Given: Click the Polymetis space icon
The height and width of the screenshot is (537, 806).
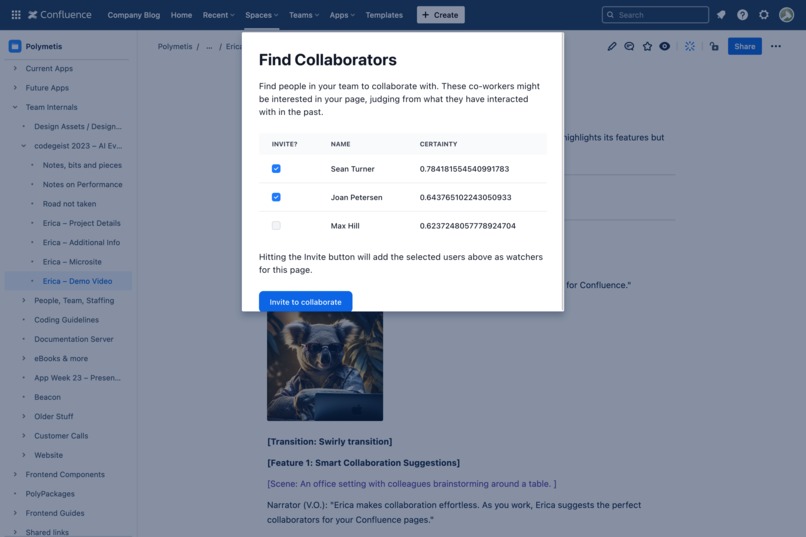Looking at the screenshot, I should [x=15, y=46].
